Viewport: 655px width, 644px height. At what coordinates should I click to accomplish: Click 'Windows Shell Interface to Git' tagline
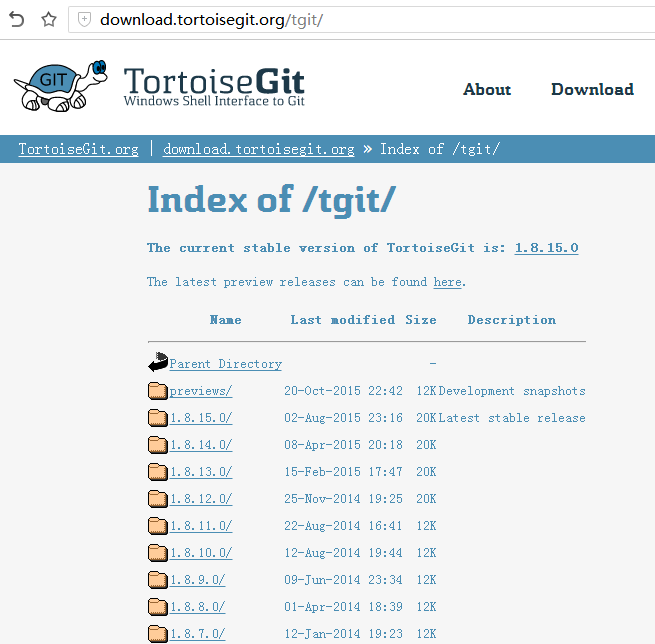click(214, 101)
